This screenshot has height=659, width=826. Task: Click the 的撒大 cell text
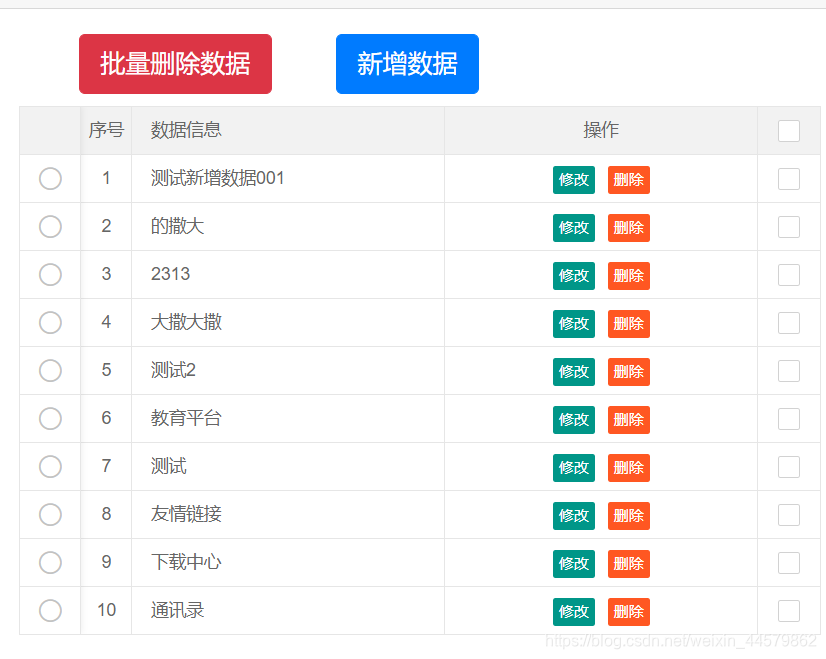click(x=178, y=226)
